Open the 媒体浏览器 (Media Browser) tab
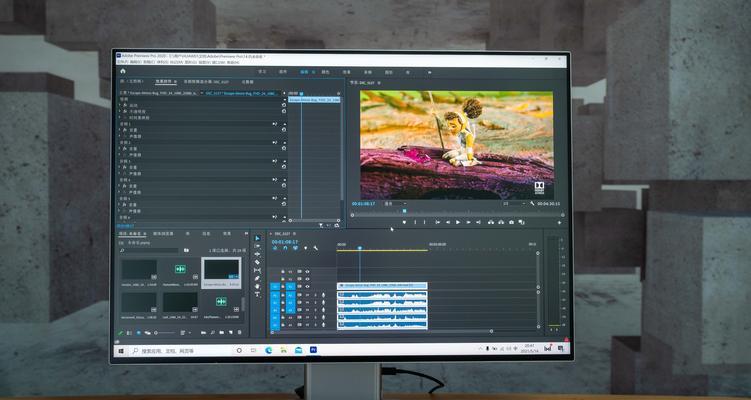 pyautogui.click(x=163, y=234)
